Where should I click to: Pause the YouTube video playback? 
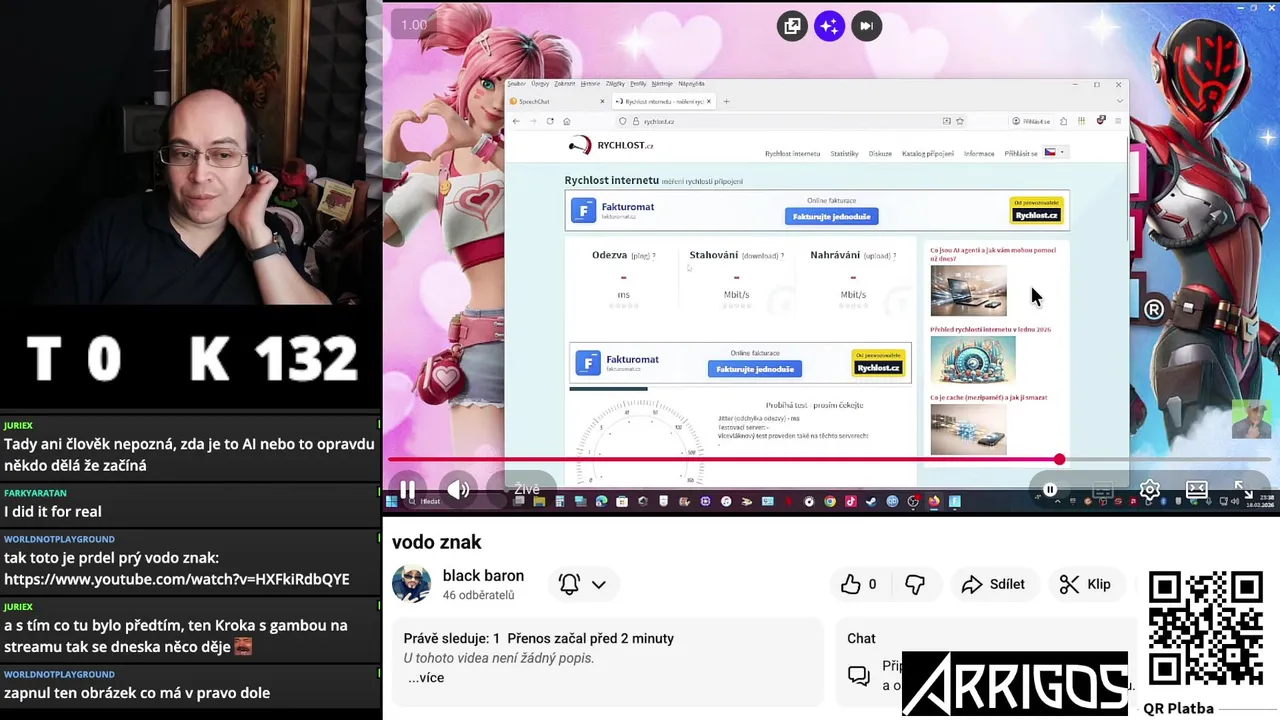(407, 490)
